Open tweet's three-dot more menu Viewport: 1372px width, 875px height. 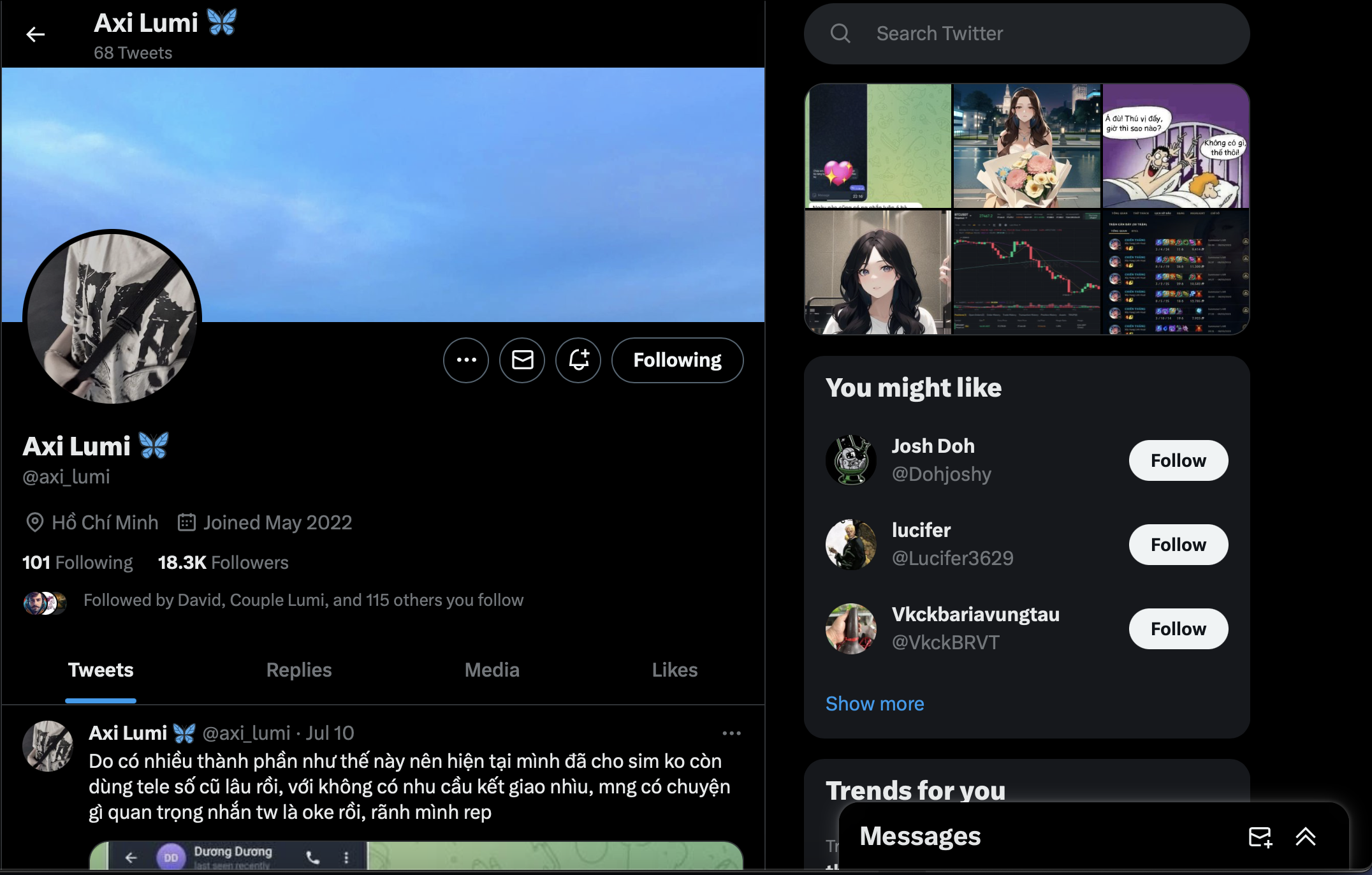click(x=731, y=733)
